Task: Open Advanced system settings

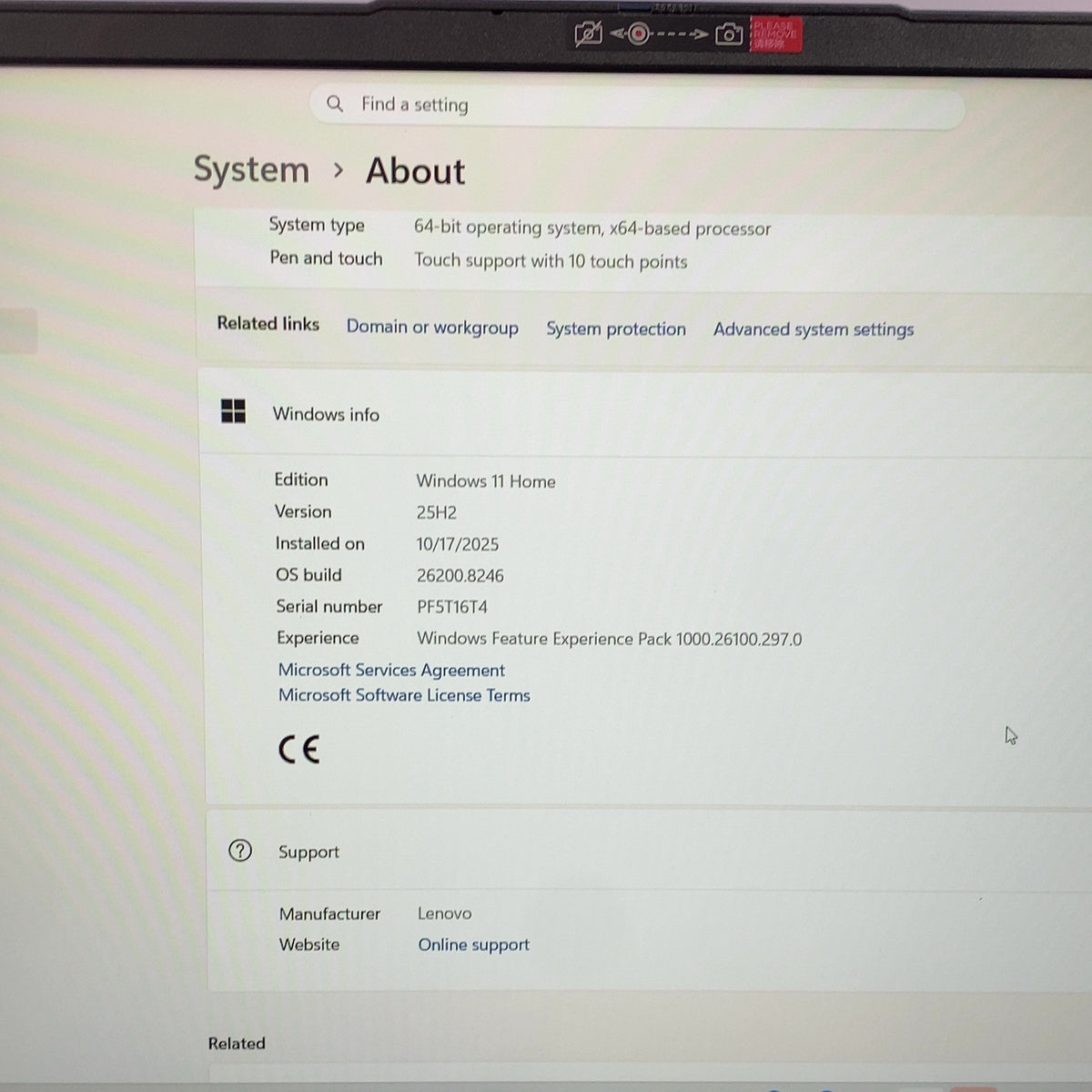Action: pos(814,329)
